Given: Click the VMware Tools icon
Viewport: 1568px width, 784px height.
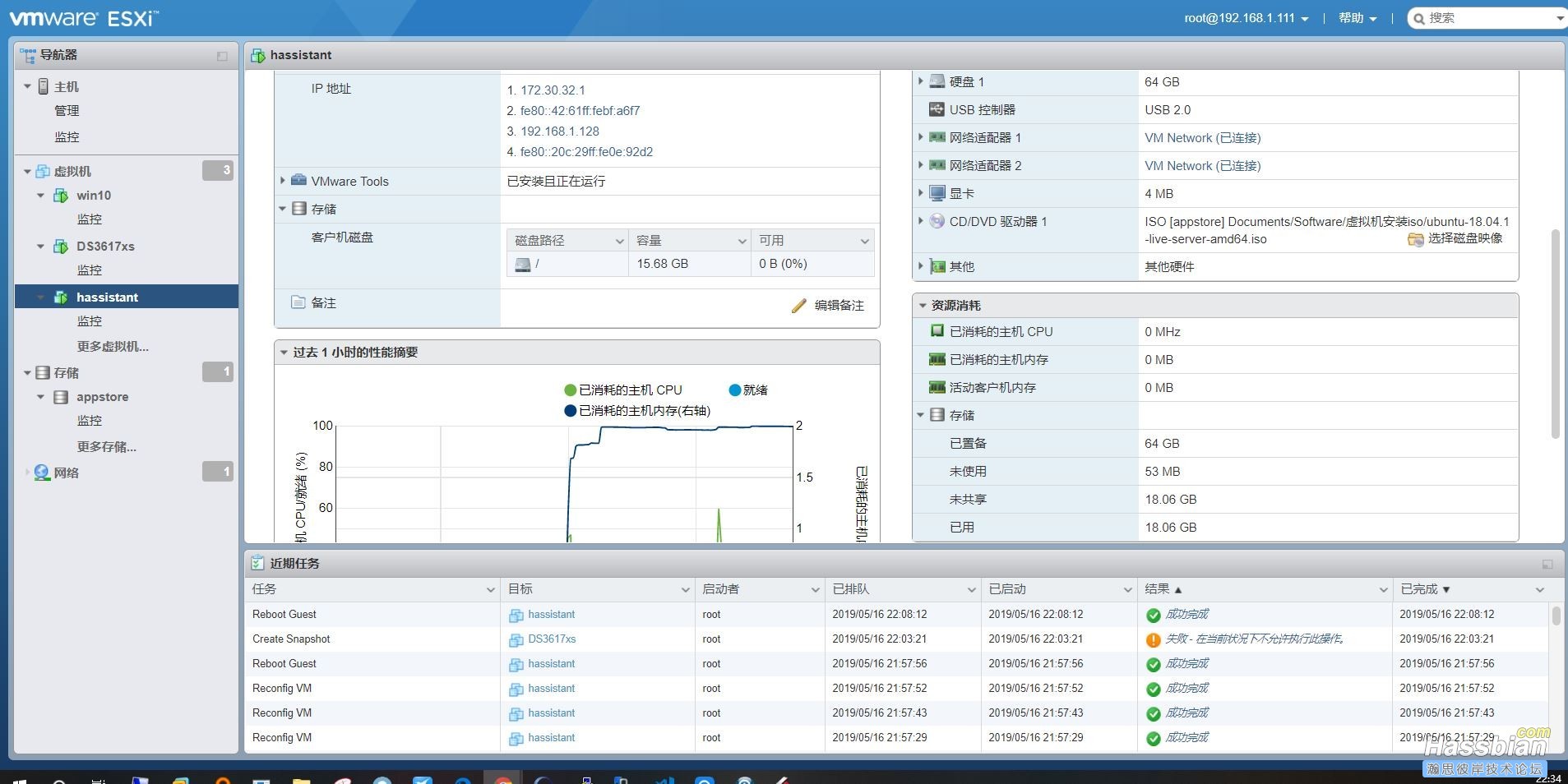Looking at the screenshot, I should [x=299, y=181].
